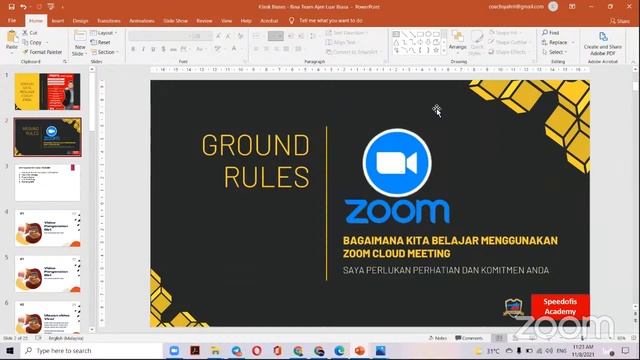Open the View tab
640x360 pixels.
pyautogui.click(x=226, y=21)
